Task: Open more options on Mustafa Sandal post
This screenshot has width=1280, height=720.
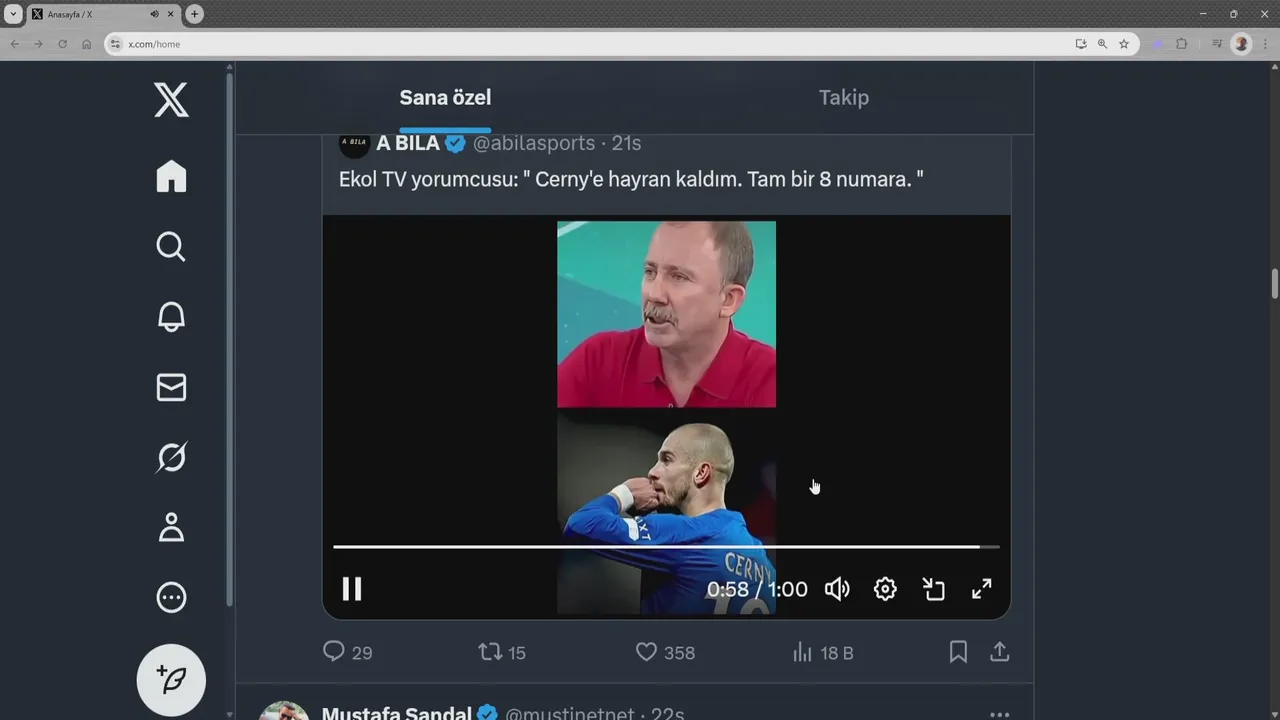Action: point(999,714)
